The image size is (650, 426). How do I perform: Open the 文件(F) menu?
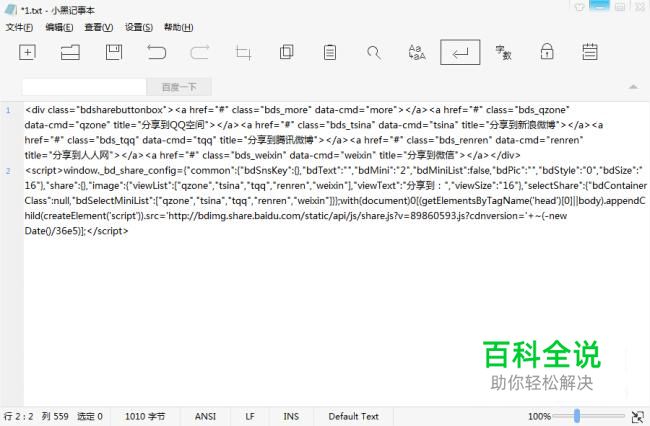click(19, 27)
